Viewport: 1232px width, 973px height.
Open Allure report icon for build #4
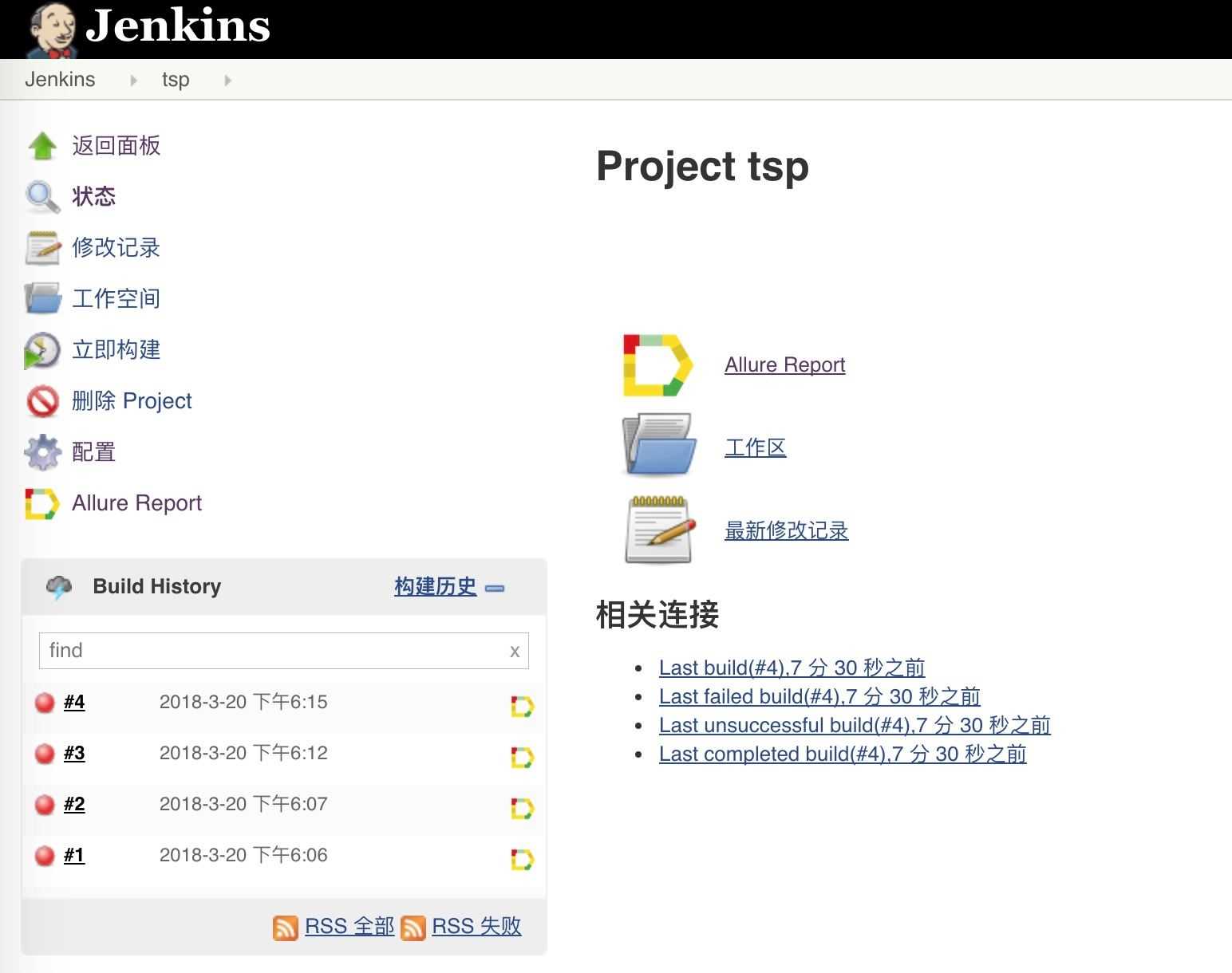522,707
